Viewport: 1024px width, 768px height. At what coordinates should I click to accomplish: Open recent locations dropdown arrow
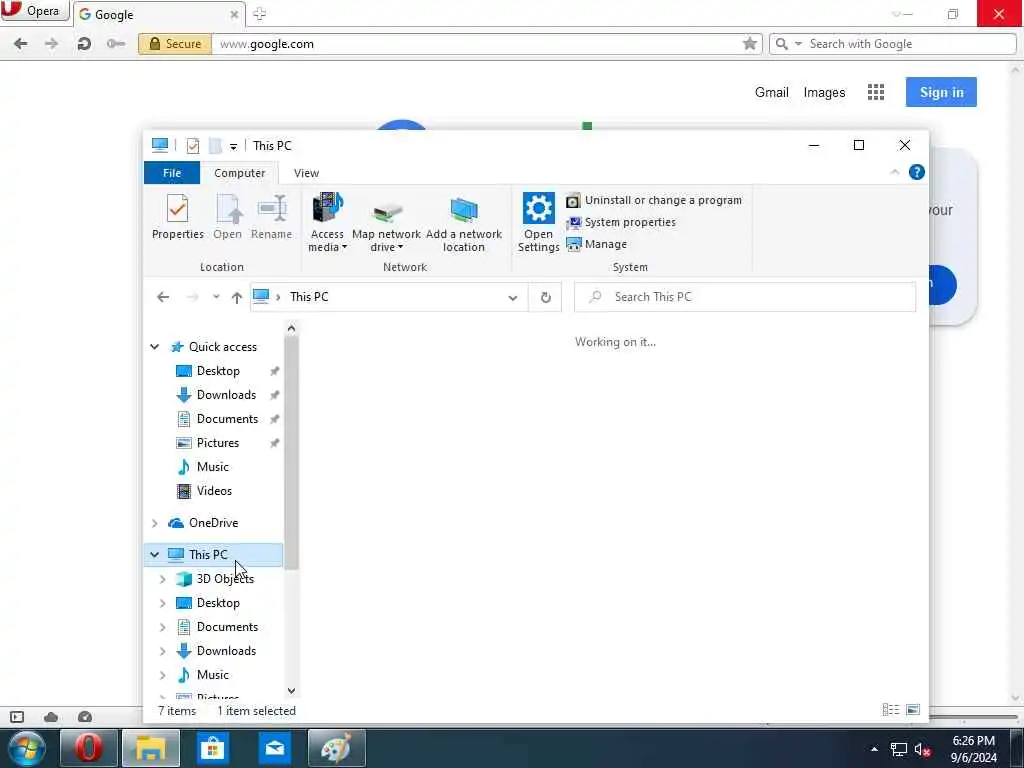click(x=216, y=297)
